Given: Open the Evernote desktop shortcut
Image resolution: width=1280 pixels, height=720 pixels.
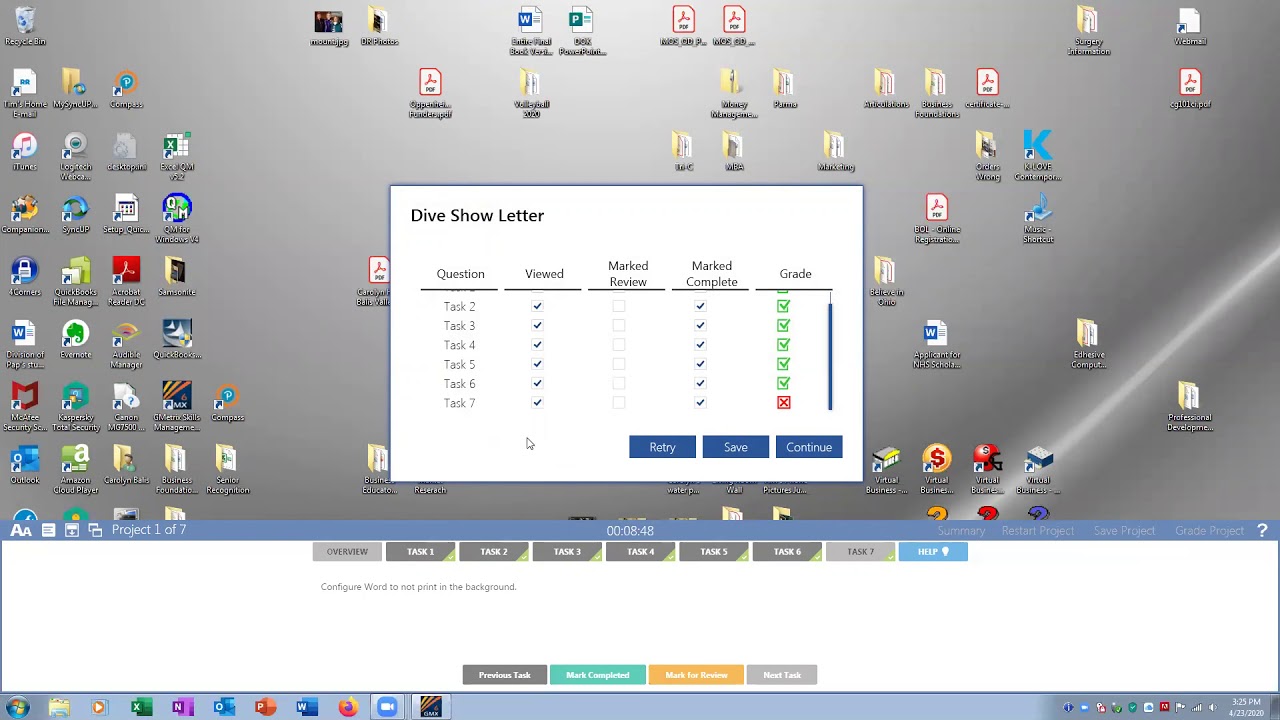Looking at the screenshot, I should [x=75, y=340].
